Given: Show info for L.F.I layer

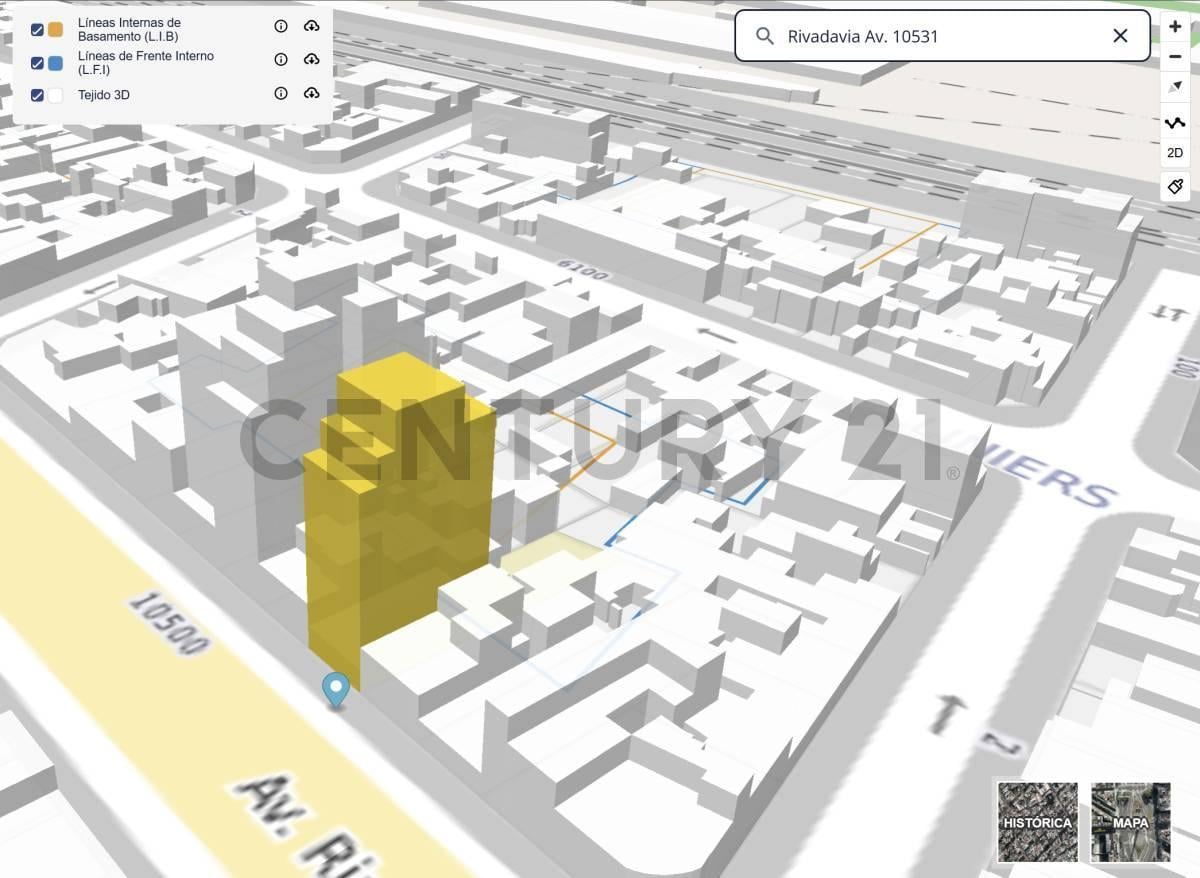Looking at the screenshot, I should pos(281,60).
